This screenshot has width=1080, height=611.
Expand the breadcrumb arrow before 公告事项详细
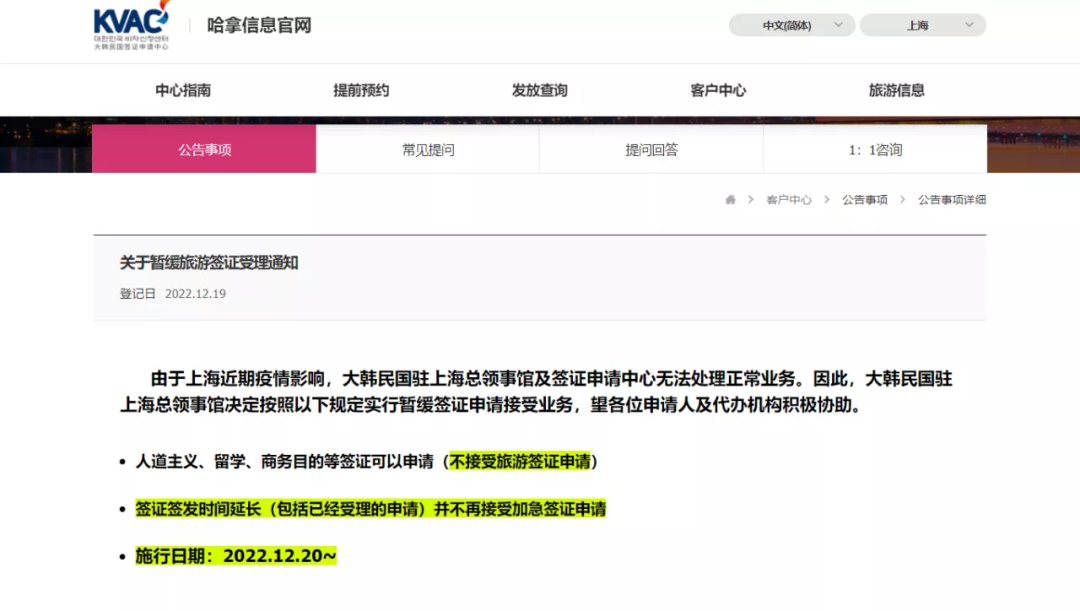click(x=901, y=199)
